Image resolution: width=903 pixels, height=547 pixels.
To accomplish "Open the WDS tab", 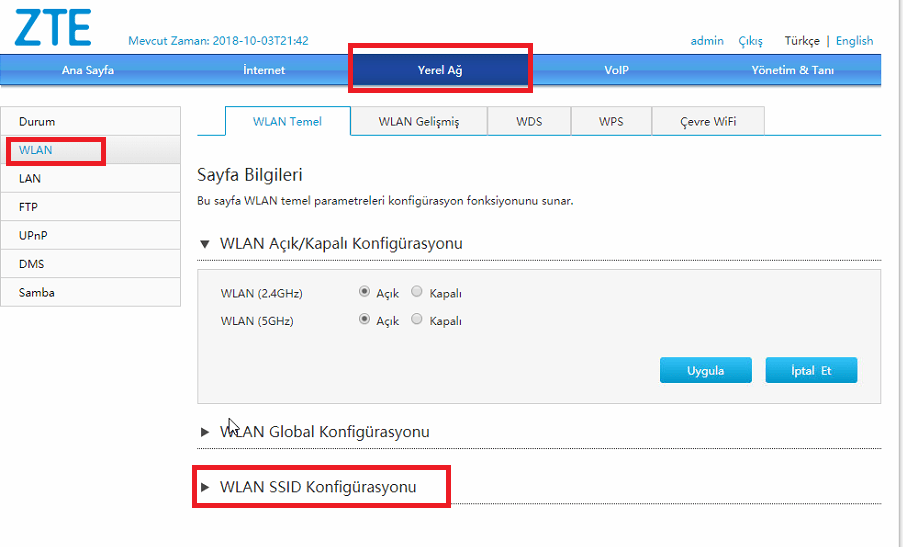I will pyautogui.click(x=529, y=121).
